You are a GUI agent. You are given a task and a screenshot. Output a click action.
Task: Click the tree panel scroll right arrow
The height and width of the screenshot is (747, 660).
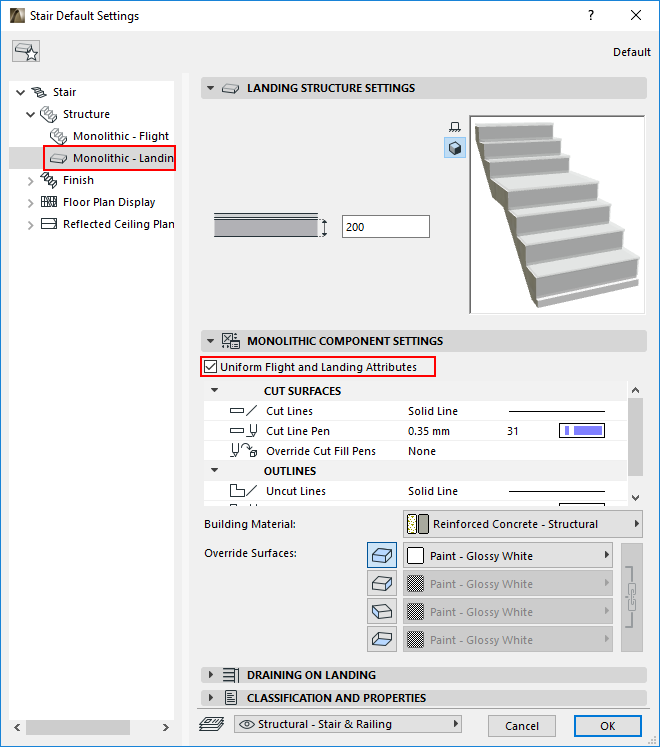click(x=165, y=727)
